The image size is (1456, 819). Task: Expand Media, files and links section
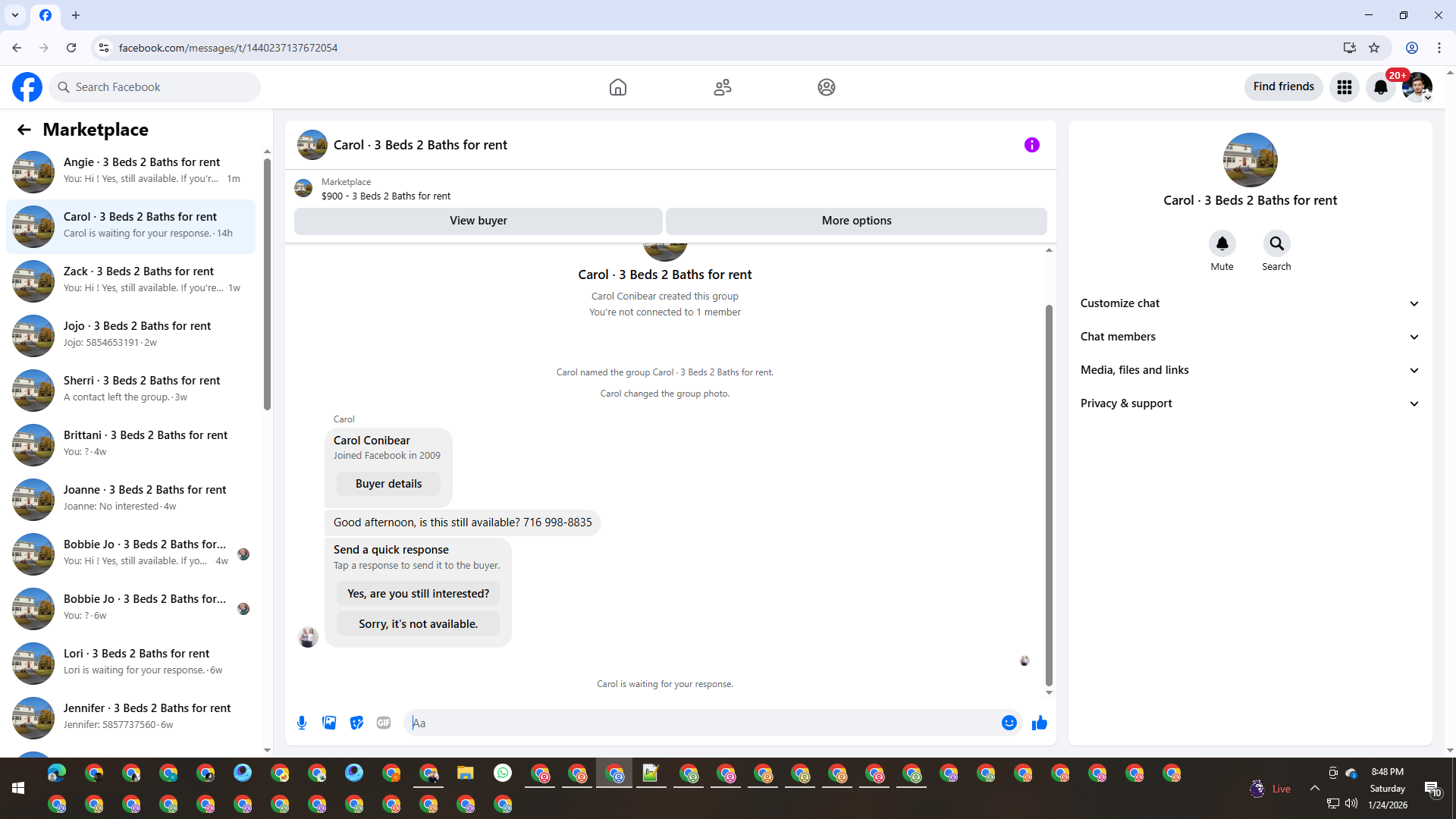coord(1250,370)
